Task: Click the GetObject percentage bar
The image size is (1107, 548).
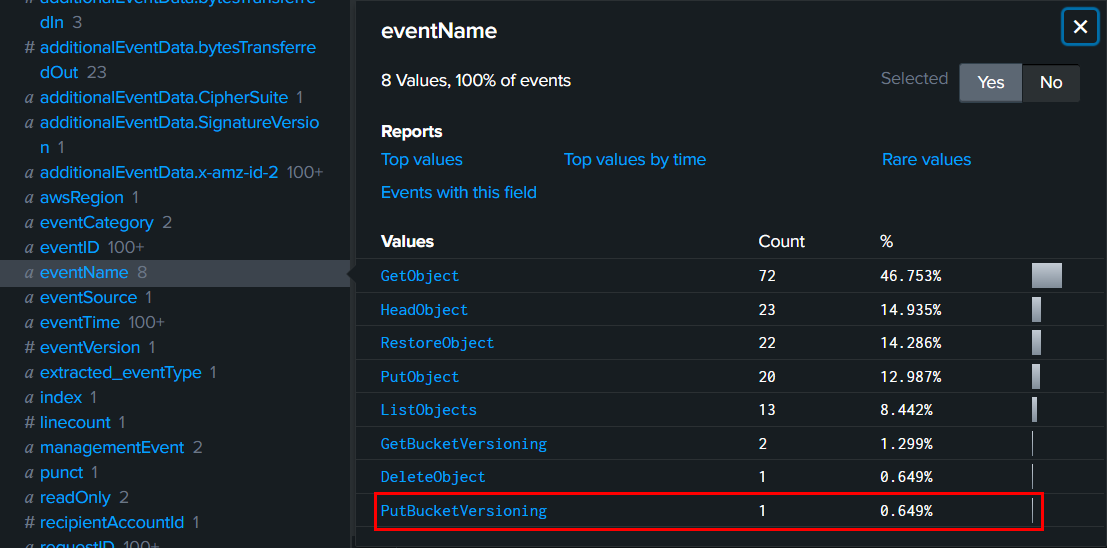Action: (x=1046, y=276)
